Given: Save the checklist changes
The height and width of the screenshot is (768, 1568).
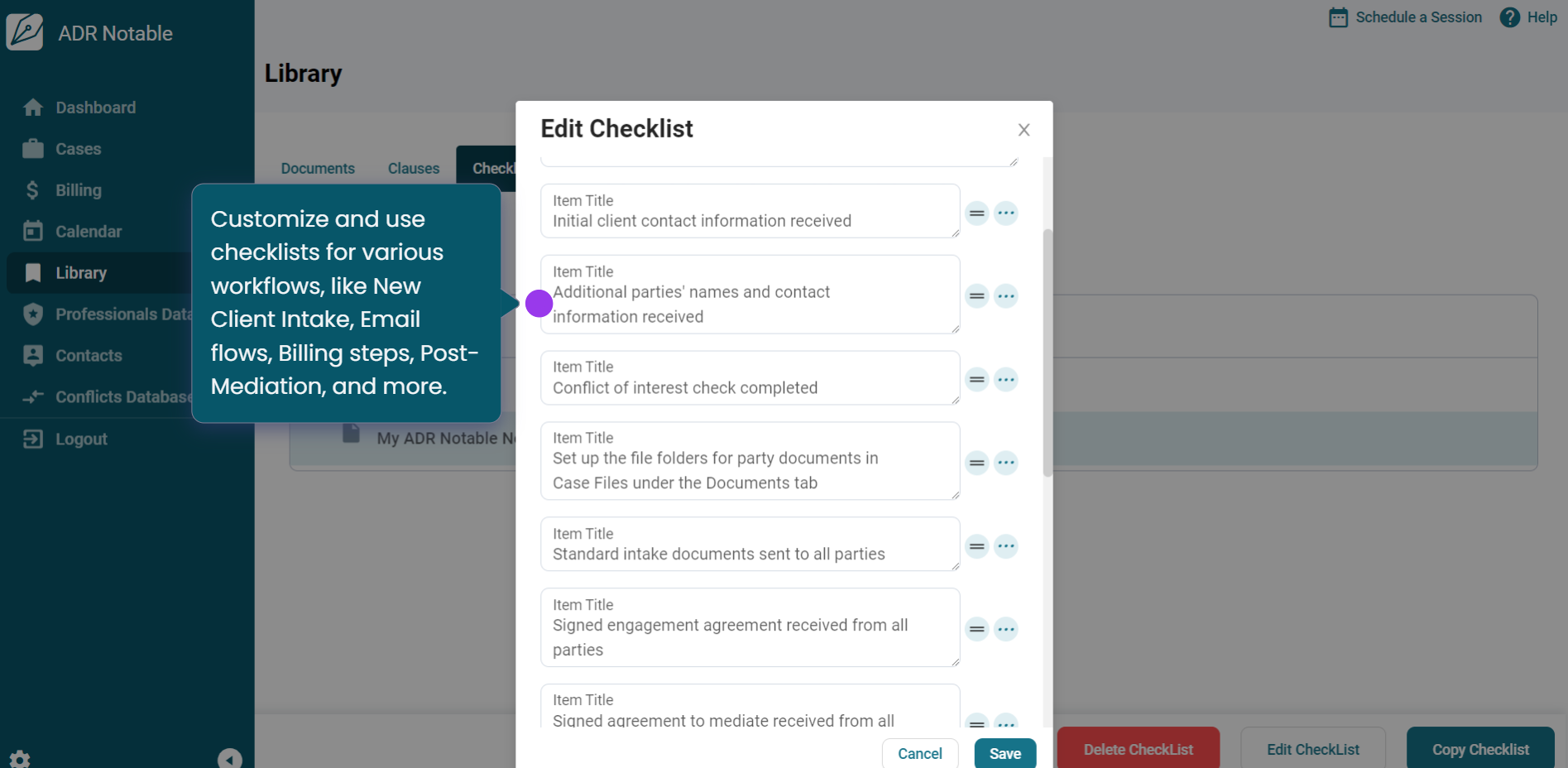Looking at the screenshot, I should 1005,753.
